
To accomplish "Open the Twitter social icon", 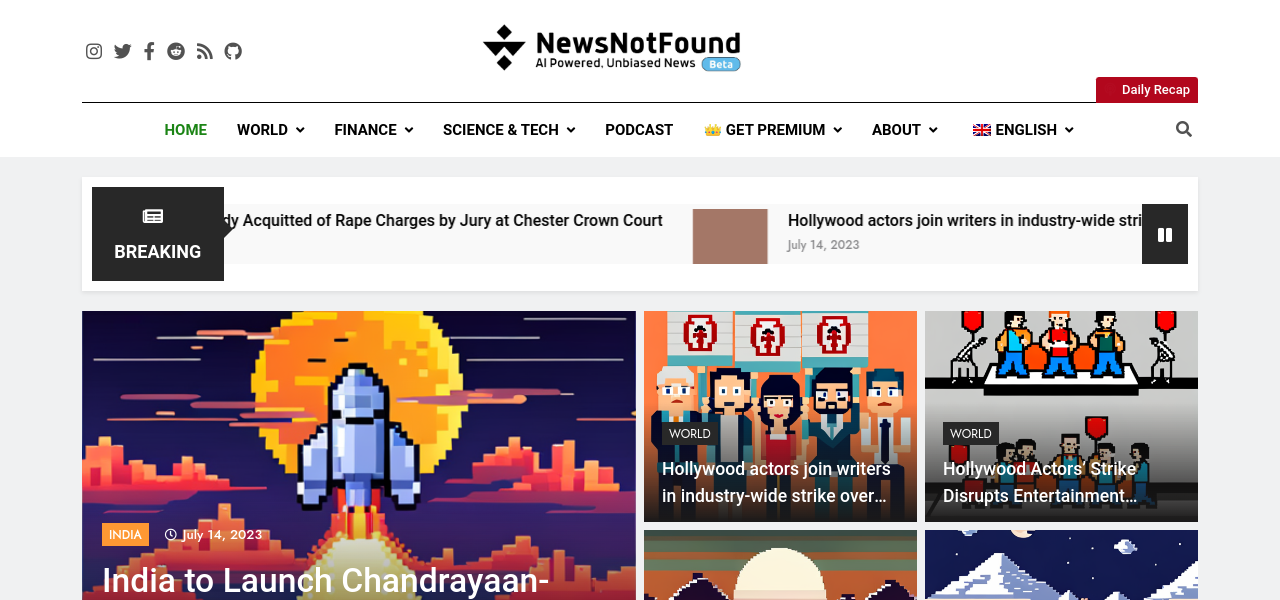I will click(122, 51).
